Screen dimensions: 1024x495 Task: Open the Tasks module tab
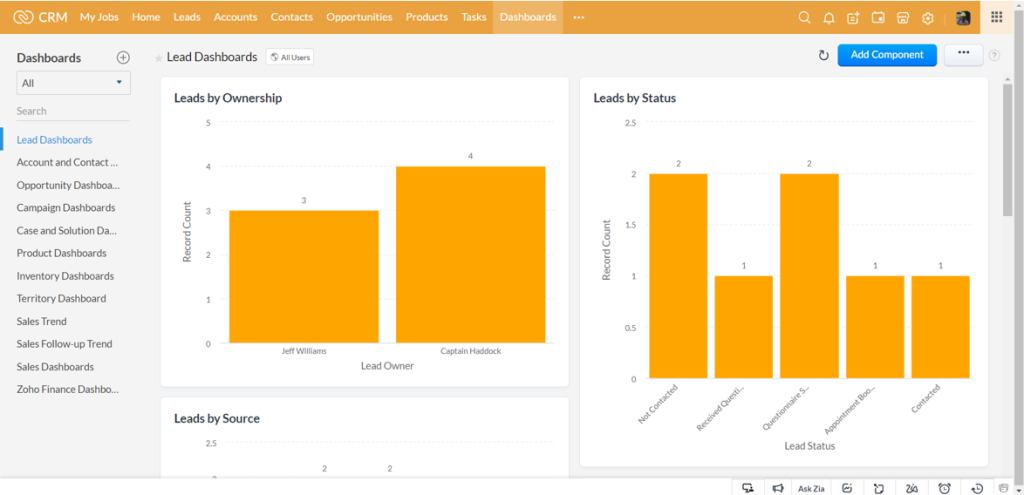[x=473, y=17]
